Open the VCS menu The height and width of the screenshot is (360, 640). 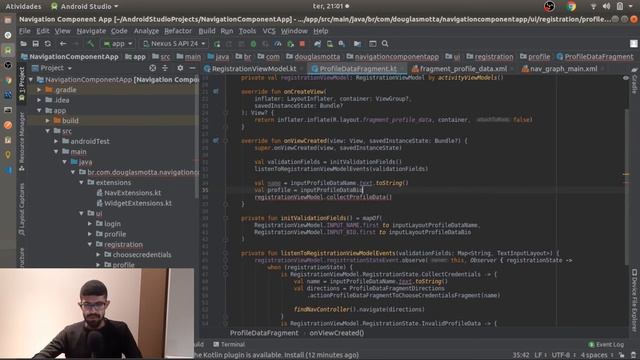pos(269,31)
